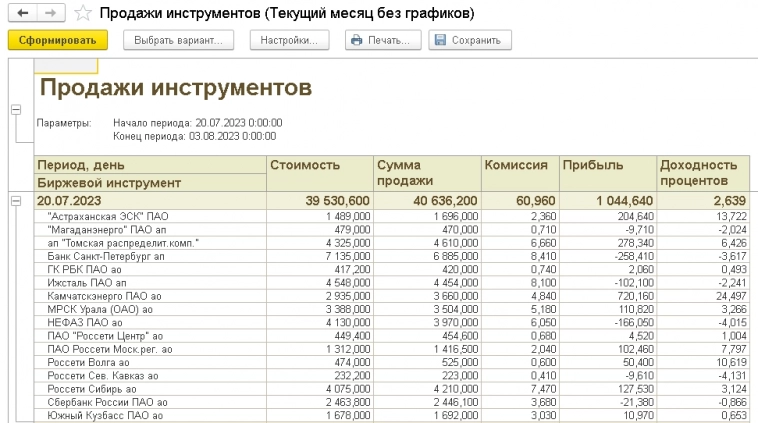Image resolution: width=758 pixels, height=423 pixels.
Task: Select НЕФАЗ sales amount 3 970,000
Action: point(427,322)
